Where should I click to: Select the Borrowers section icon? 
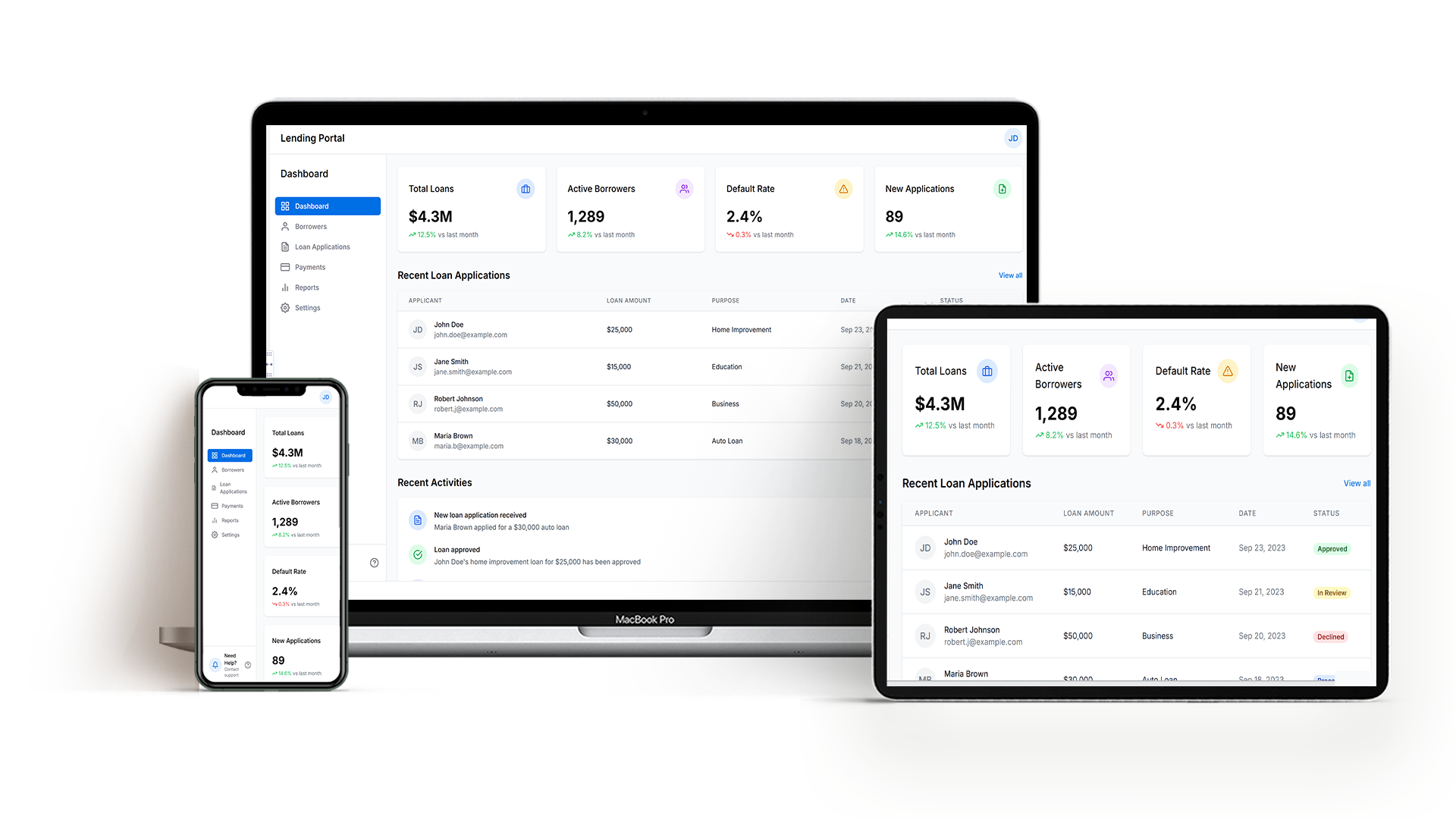[x=284, y=226]
